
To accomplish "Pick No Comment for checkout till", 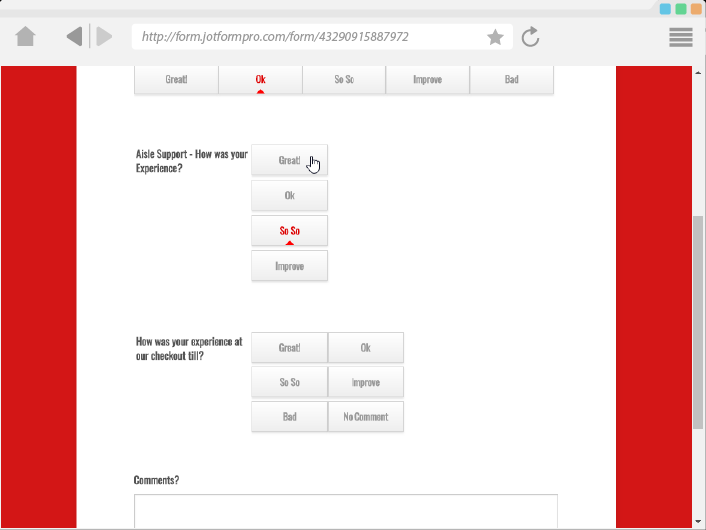I will tap(366, 417).
